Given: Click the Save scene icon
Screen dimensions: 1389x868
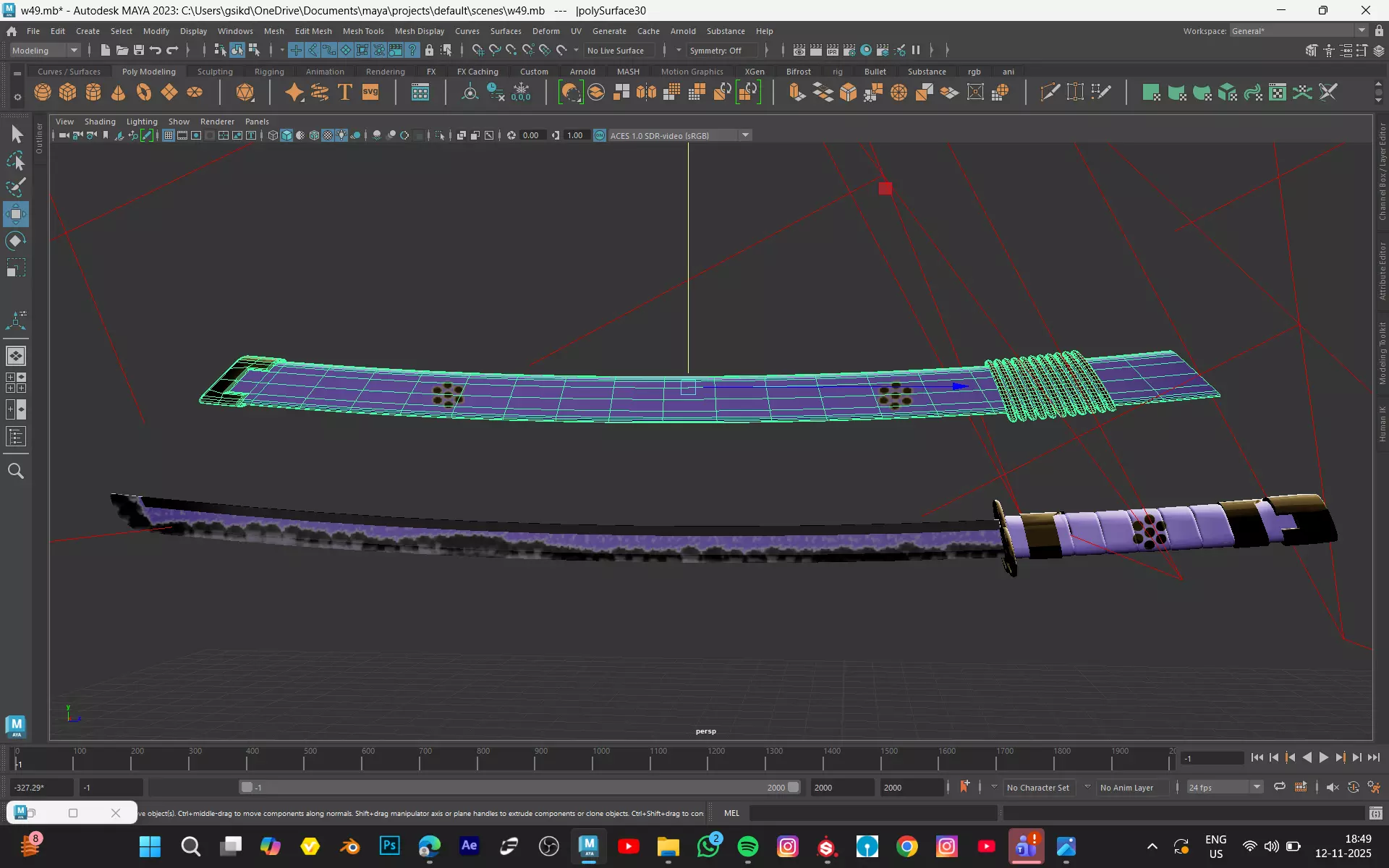Looking at the screenshot, I should click(139, 50).
